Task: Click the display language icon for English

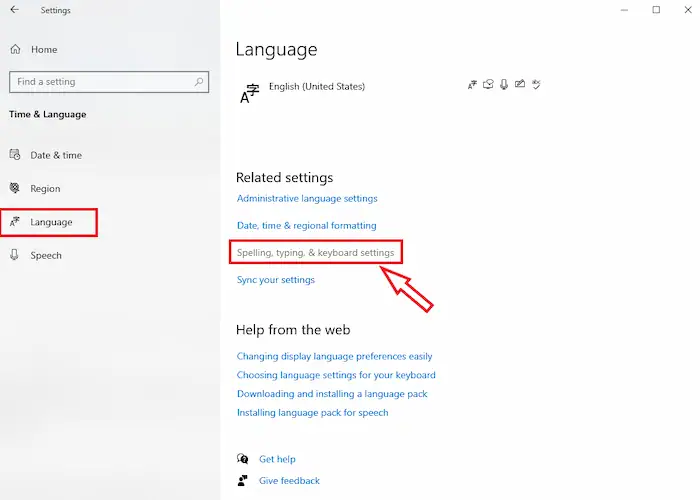Action: 472,86
